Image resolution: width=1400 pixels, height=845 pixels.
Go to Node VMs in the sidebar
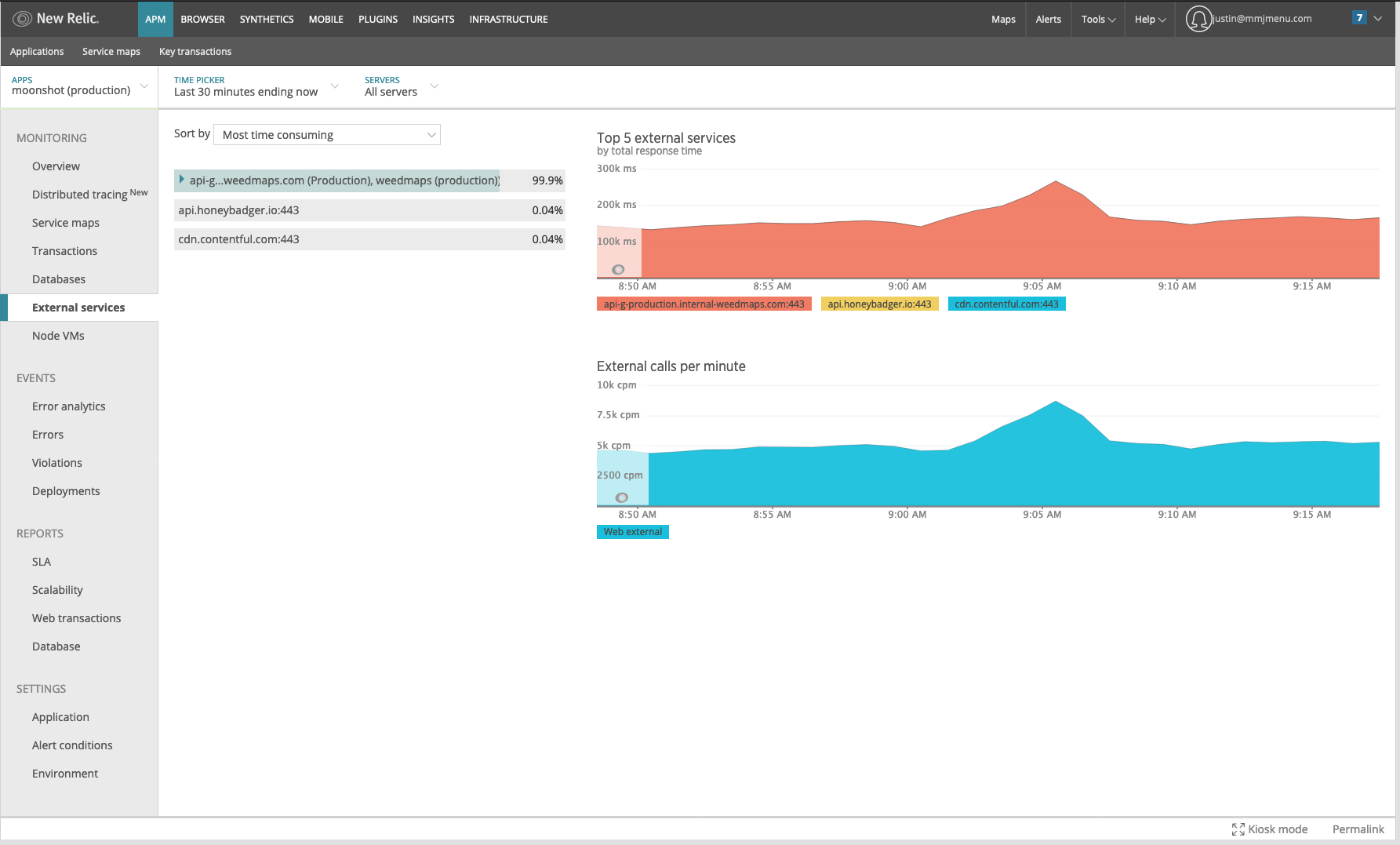[x=58, y=336]
